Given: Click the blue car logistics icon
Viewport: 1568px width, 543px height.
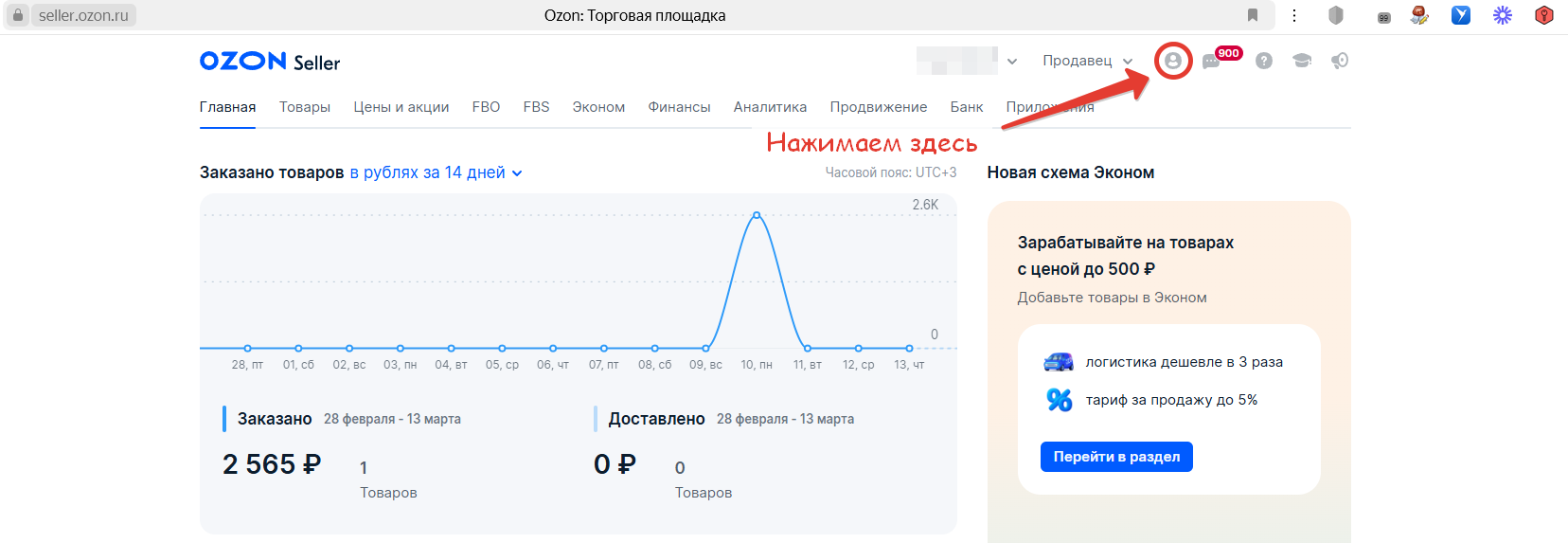Looking at the screenshot, I should point(1059,362).
